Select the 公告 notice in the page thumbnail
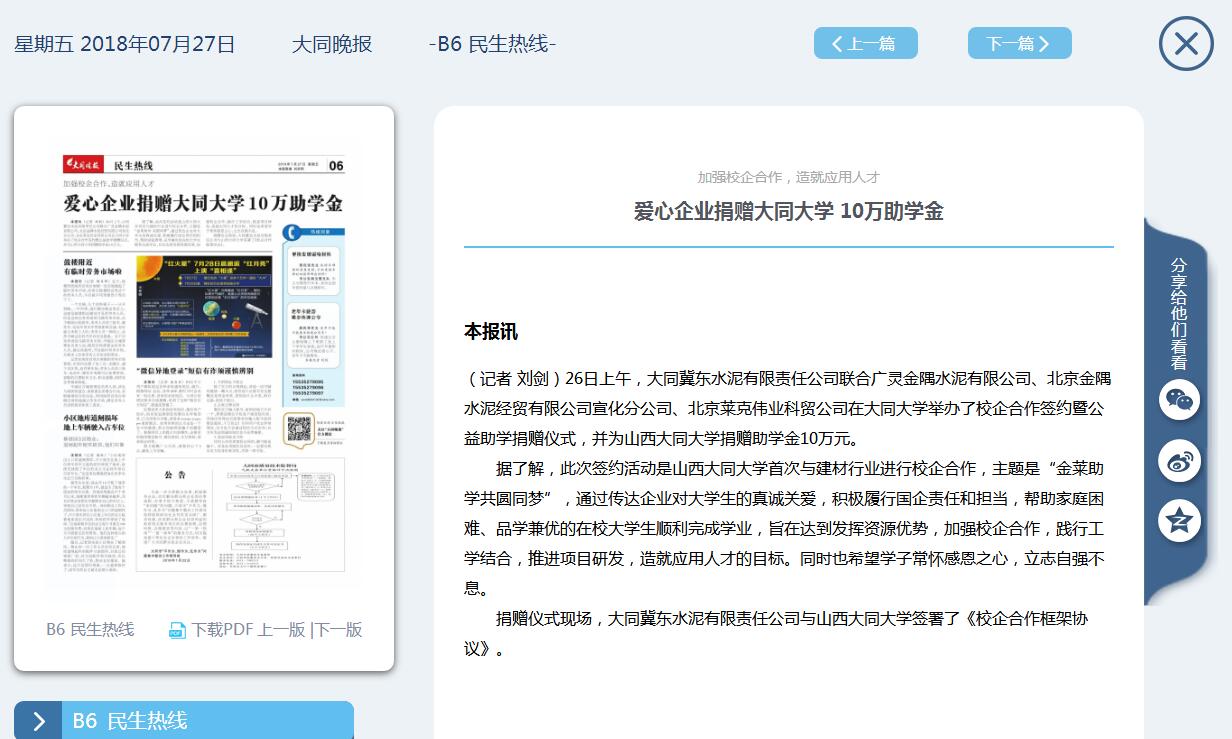 [x=175, y=477]
